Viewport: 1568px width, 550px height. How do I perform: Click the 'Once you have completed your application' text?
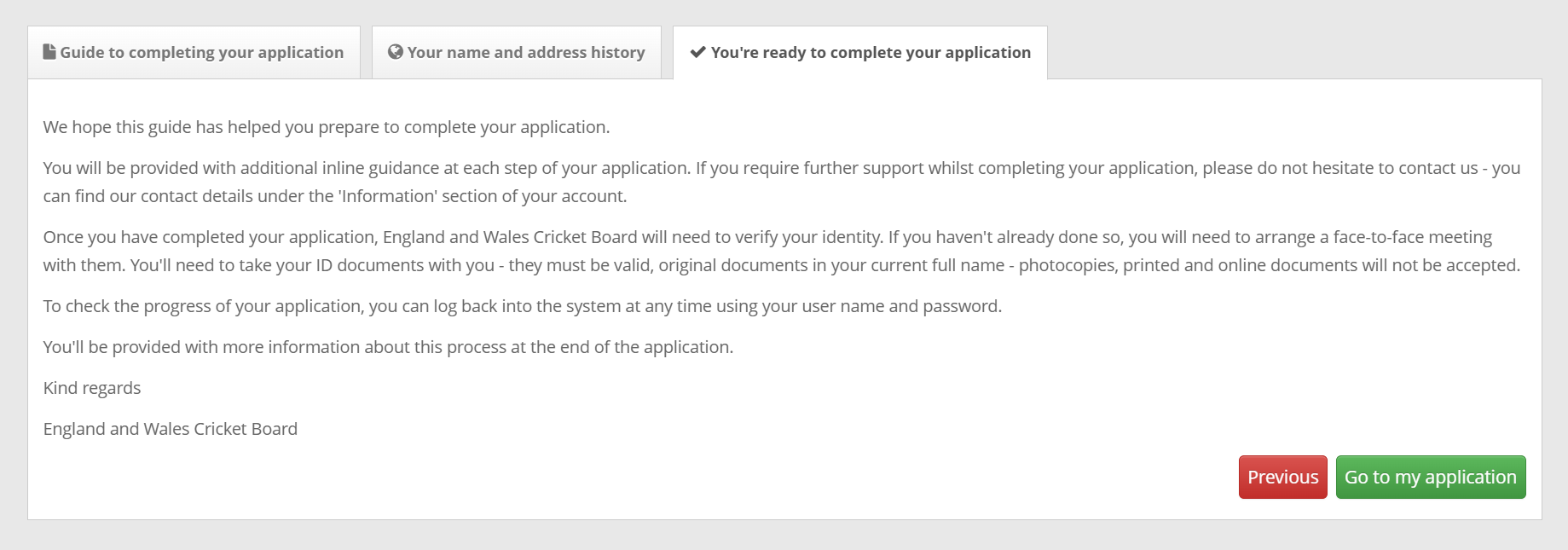[x=210, y=237]
